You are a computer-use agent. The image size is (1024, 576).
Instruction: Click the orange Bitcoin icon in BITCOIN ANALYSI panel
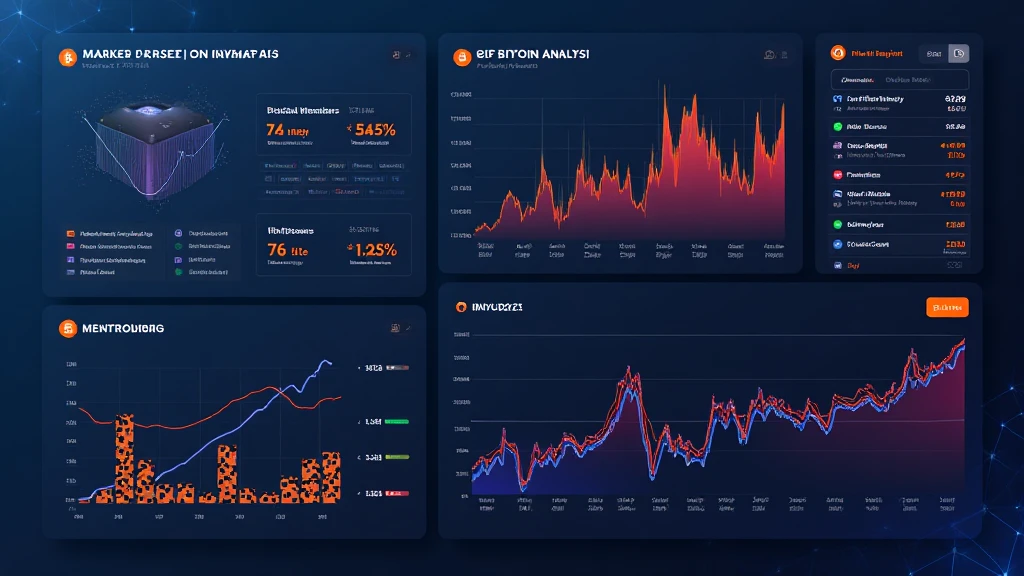pyautogui.click(x=461, y=57)
